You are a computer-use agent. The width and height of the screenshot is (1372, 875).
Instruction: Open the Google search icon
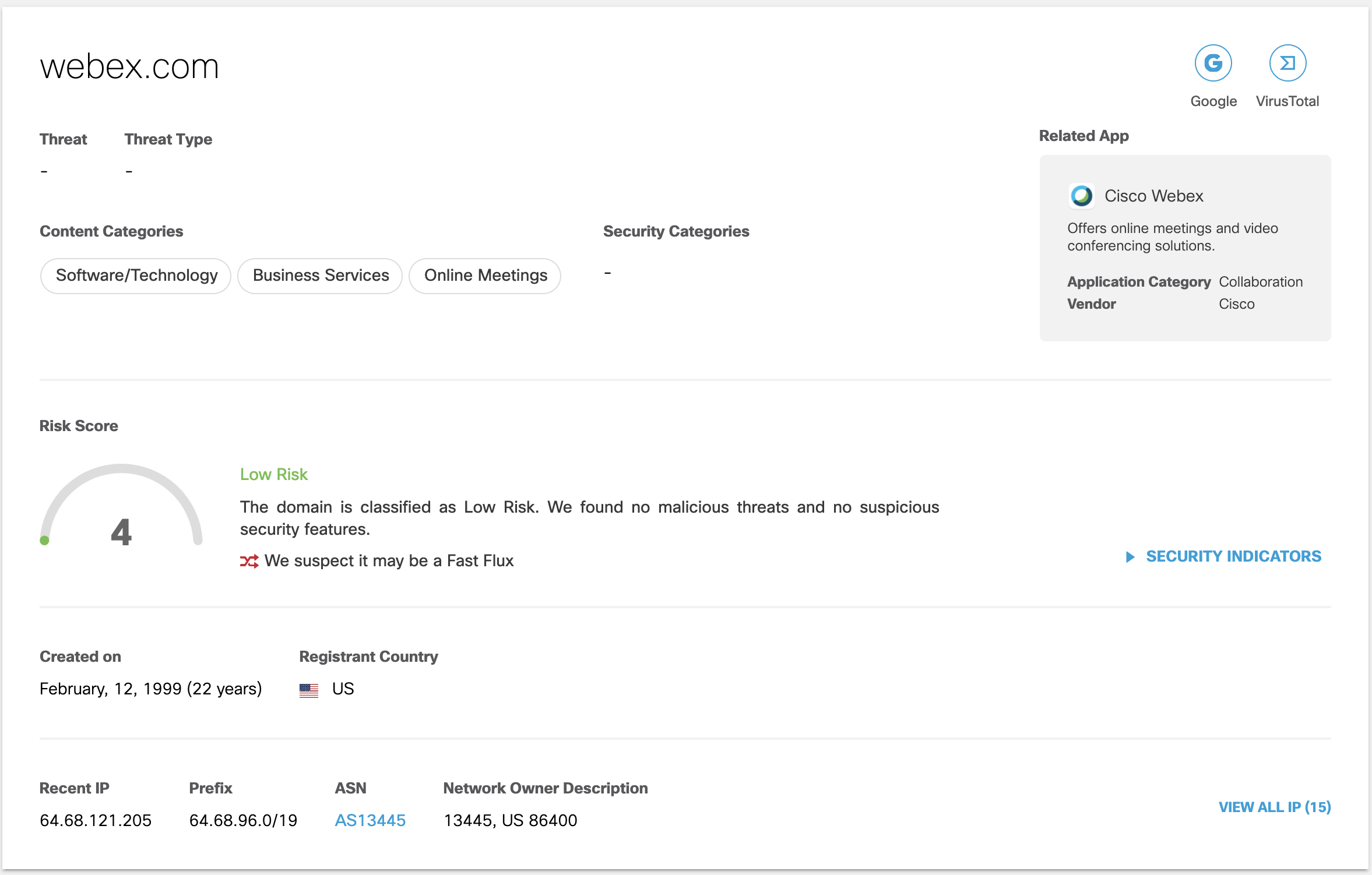[1213, 63]
